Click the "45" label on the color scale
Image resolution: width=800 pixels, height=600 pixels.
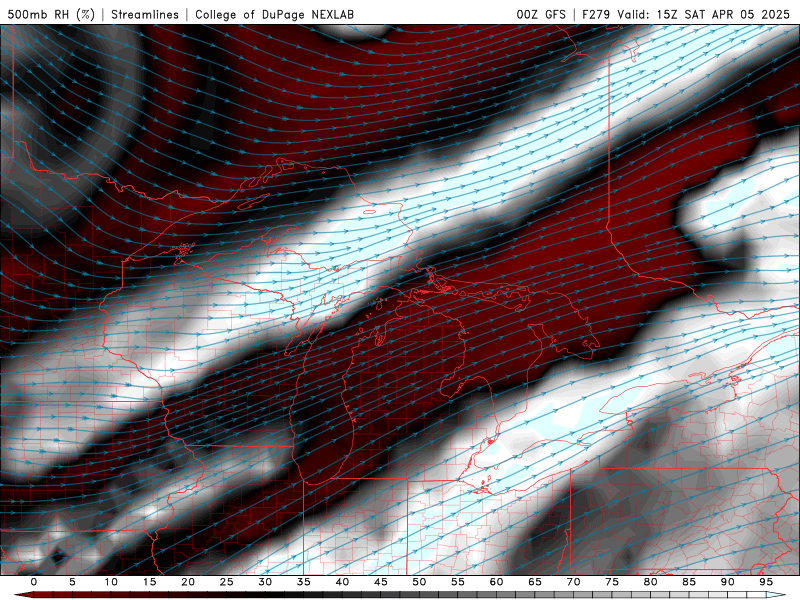[381, 582]
